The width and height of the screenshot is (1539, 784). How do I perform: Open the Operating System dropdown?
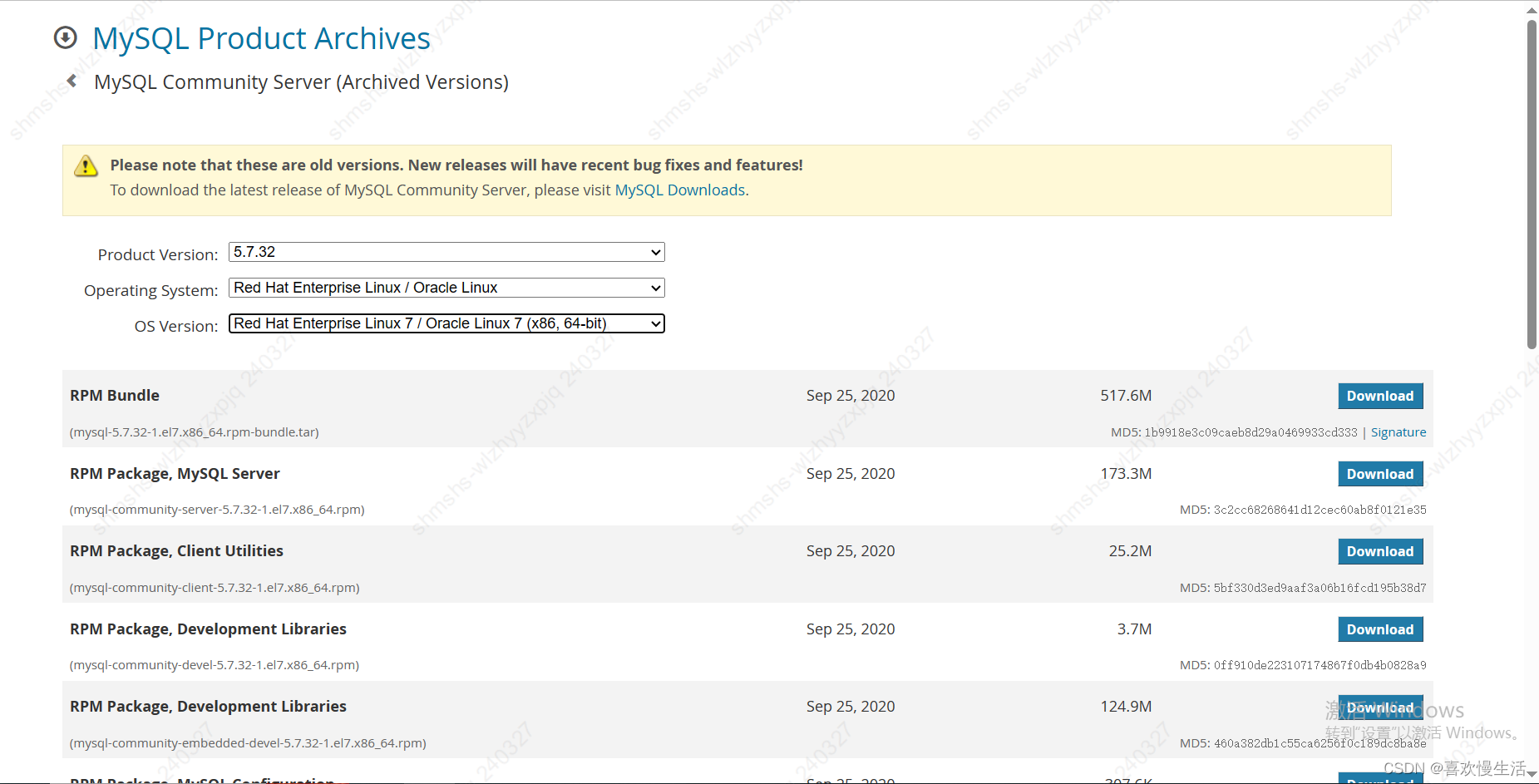click(446, 288)
